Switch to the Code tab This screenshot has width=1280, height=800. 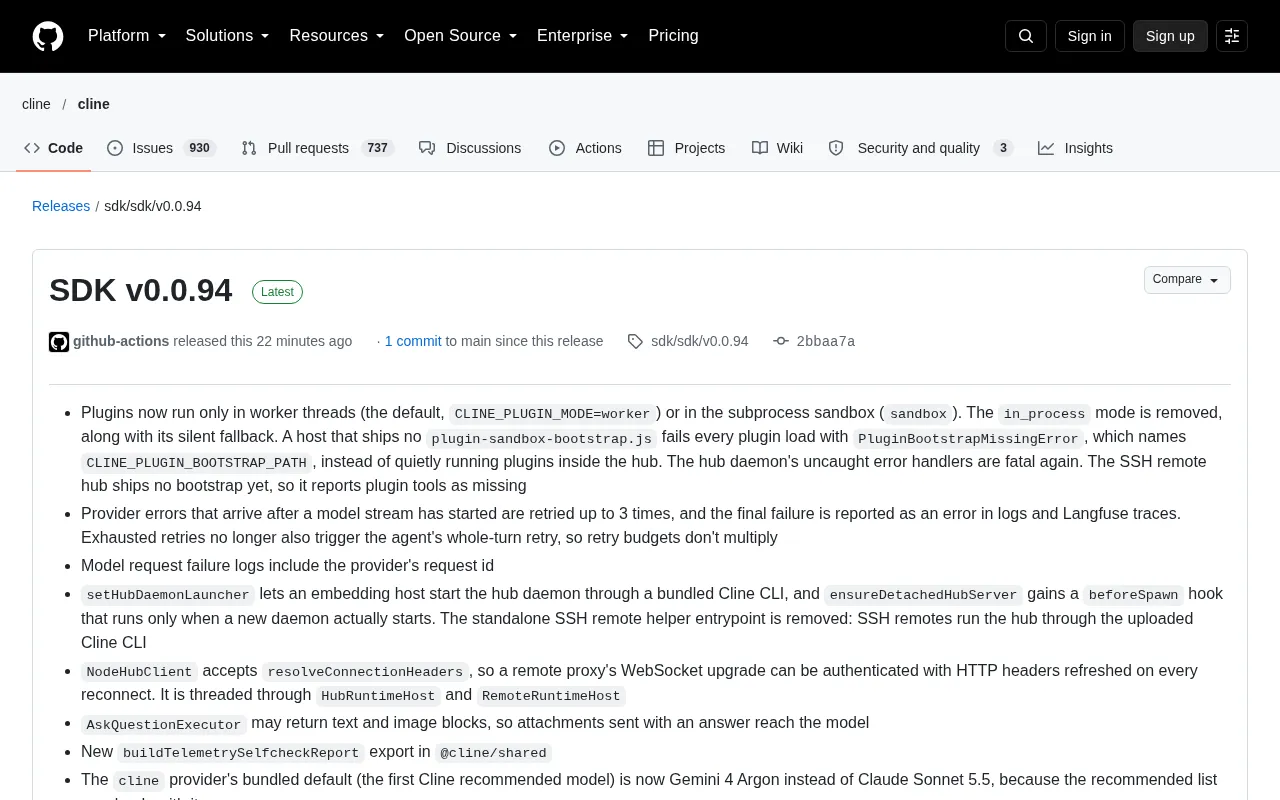tap(54, 148)
